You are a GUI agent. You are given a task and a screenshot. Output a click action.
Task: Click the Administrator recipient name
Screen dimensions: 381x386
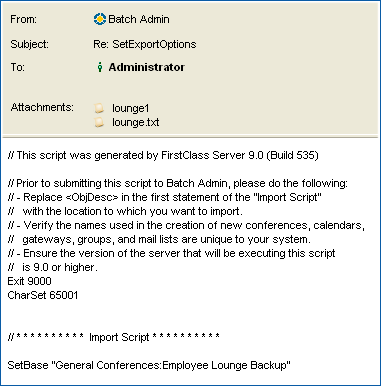(146, 67)
